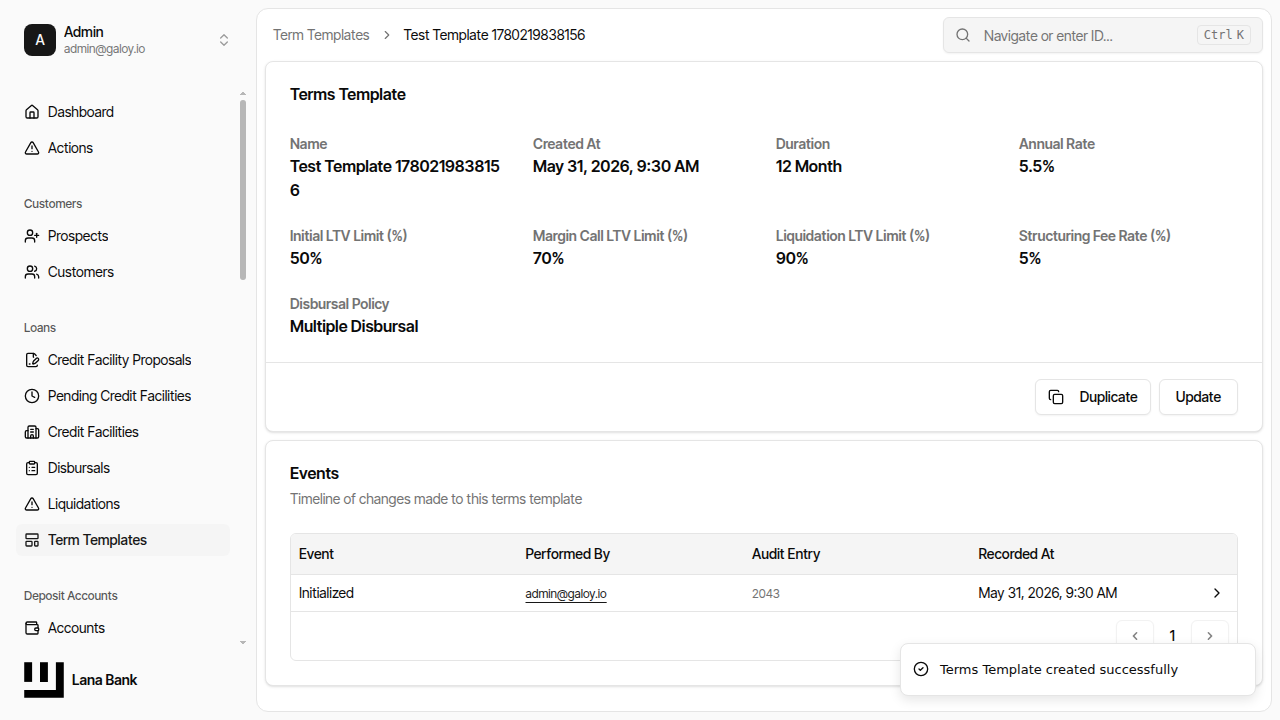
Task: Click the current breadcrumb Test Template 1780219838156
Action: click(494, 35)
